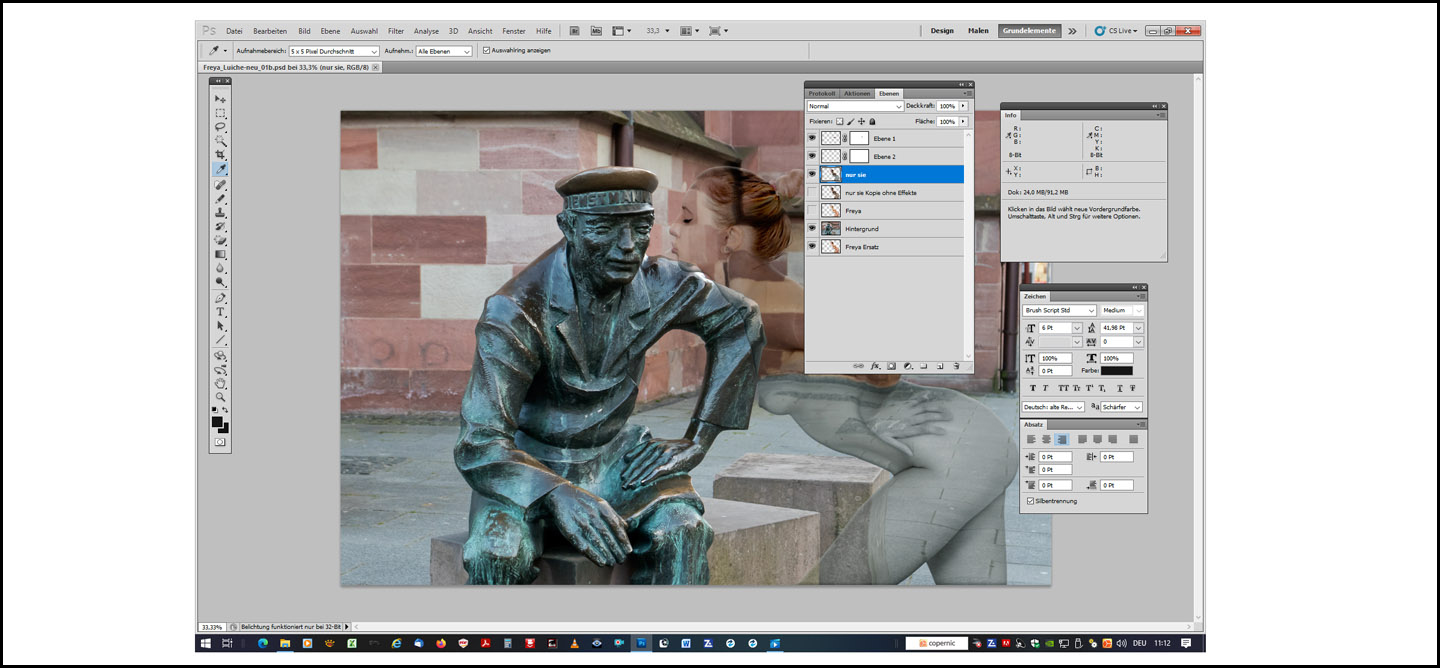1440x668 pixels.
Task: Open the CS Live button
Action: coord(1115,31)
